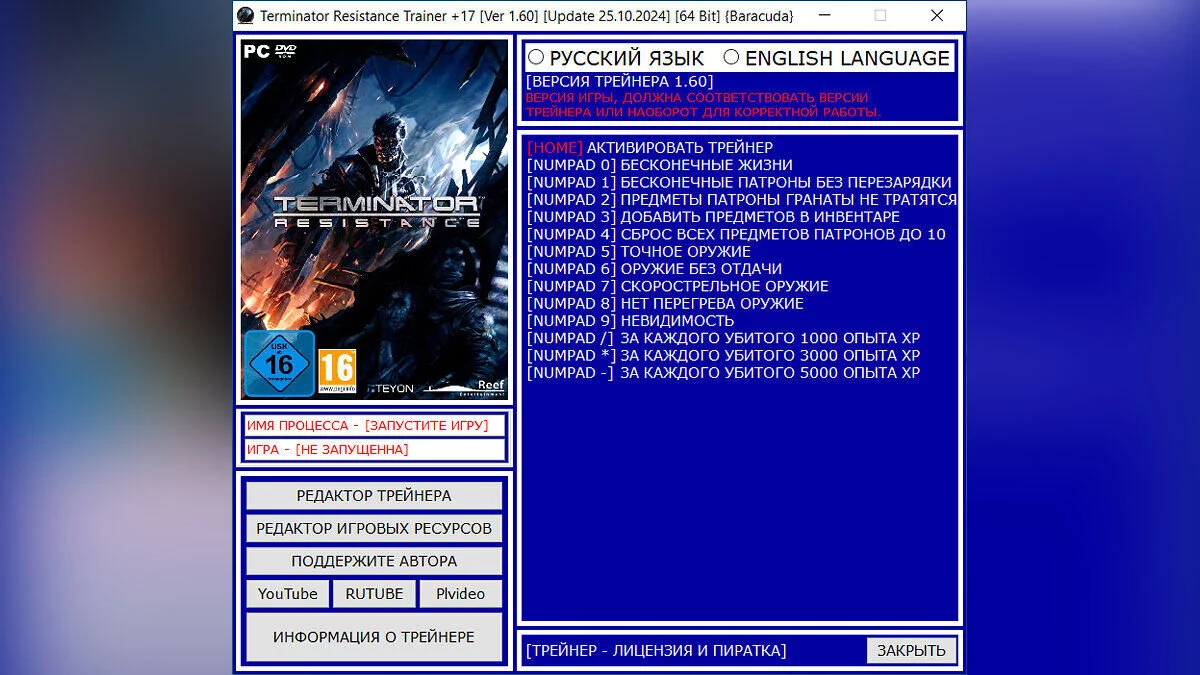Click ПОДДЕРЖИТЕ АВТОРА button
Screen dimensions: 1200x675
click(373, 561)
